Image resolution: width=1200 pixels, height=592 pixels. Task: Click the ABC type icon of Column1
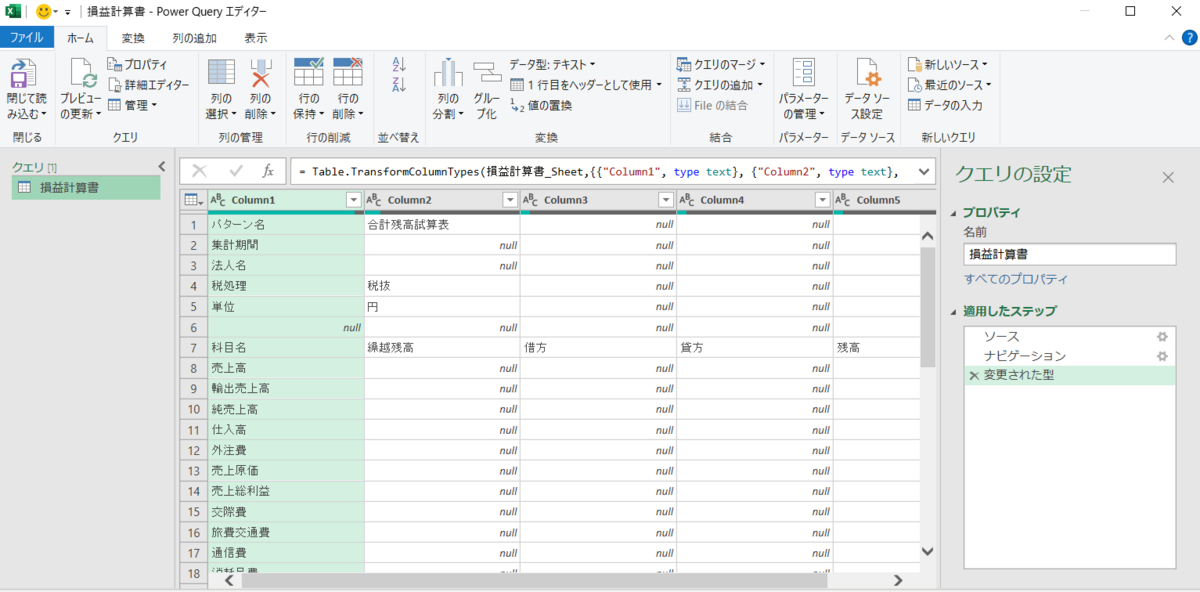click(x=218, y=200)
